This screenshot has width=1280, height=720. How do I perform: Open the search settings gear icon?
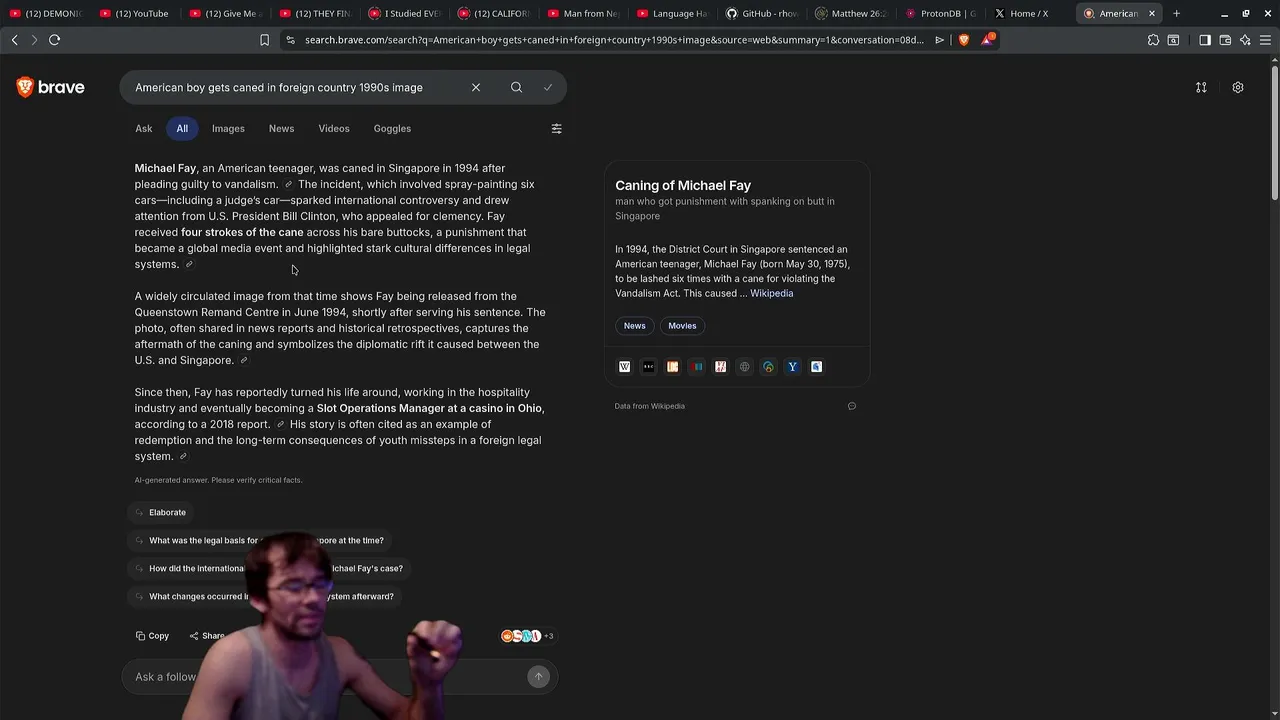1237,87
